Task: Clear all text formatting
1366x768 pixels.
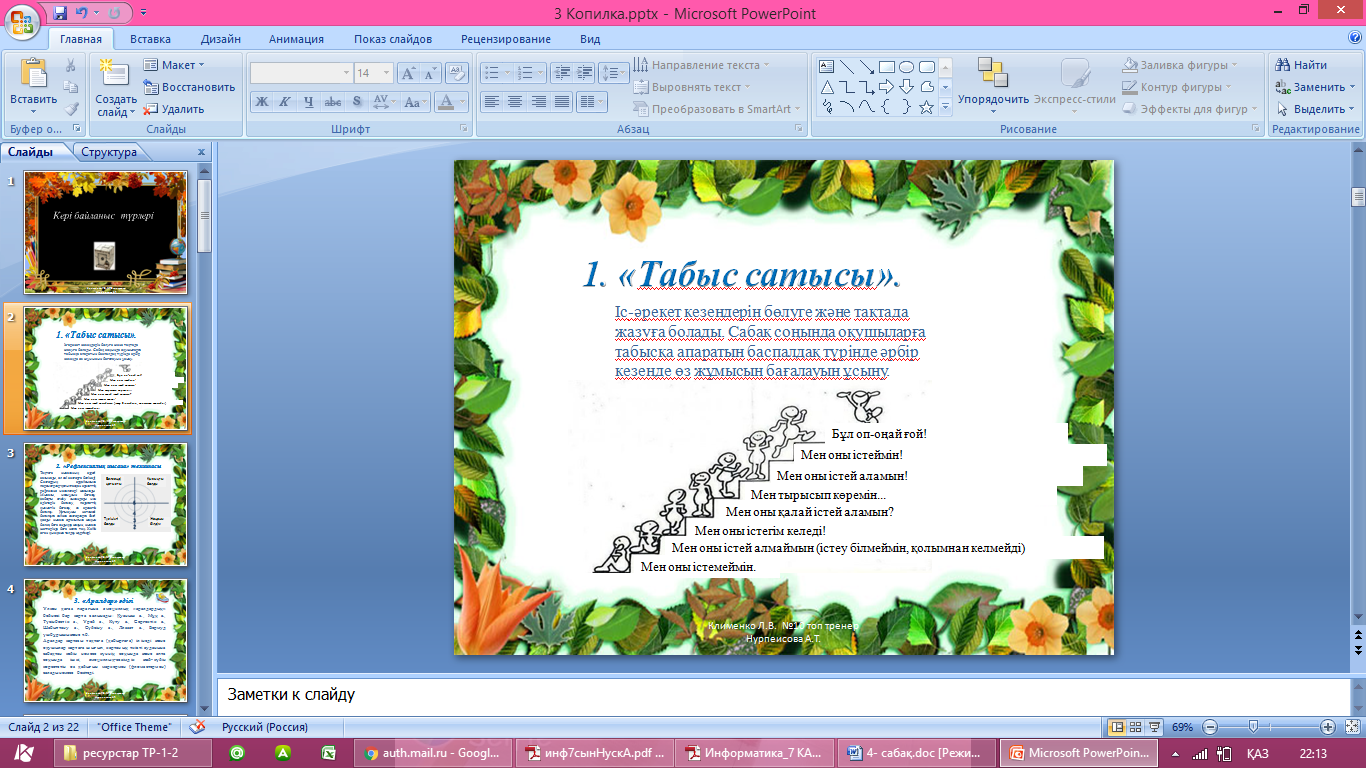Action: point(457,73)
